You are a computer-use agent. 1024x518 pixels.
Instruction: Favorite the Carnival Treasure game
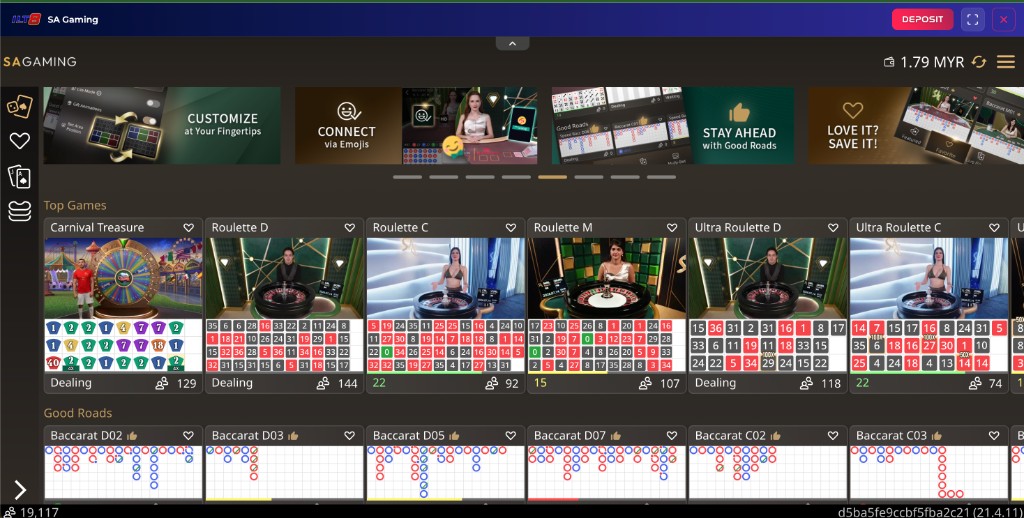pyautogui.click(x=189, y=227)
